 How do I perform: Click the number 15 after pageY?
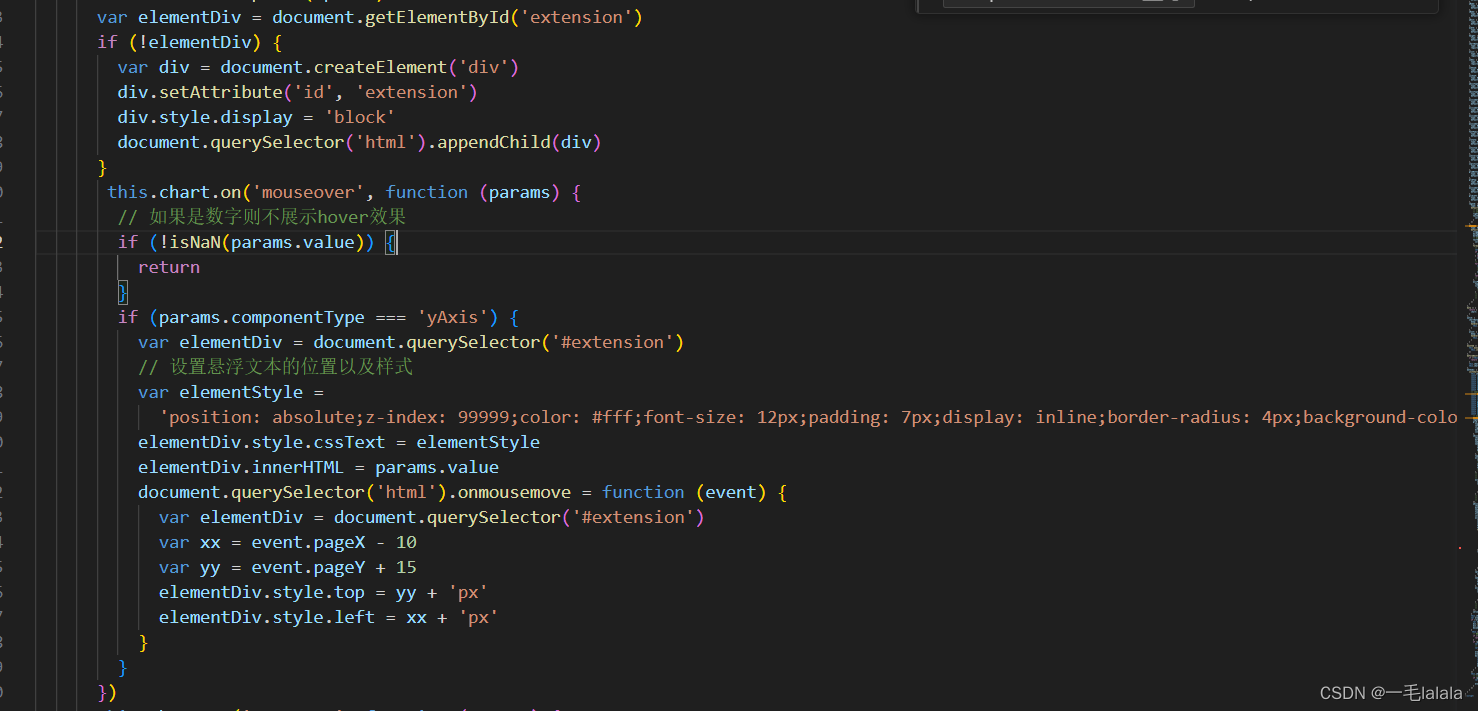pos(406,567)
